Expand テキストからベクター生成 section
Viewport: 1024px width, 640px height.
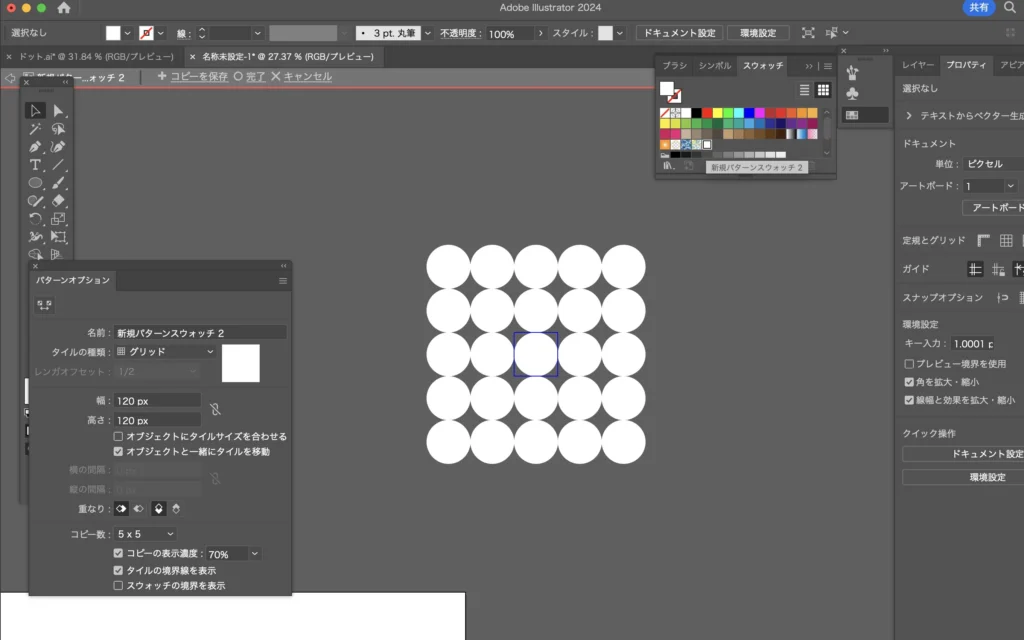pyautogui.click(x=909, y=116)
